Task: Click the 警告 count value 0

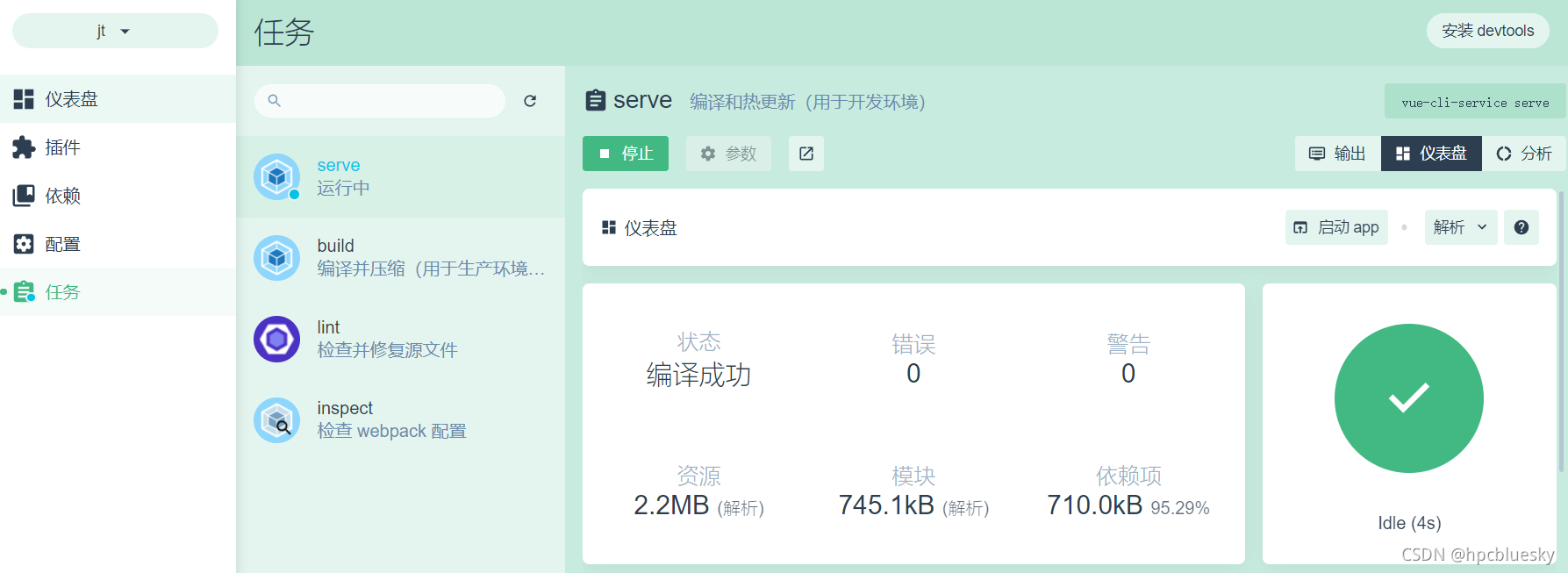Action: click(1128, 374)
